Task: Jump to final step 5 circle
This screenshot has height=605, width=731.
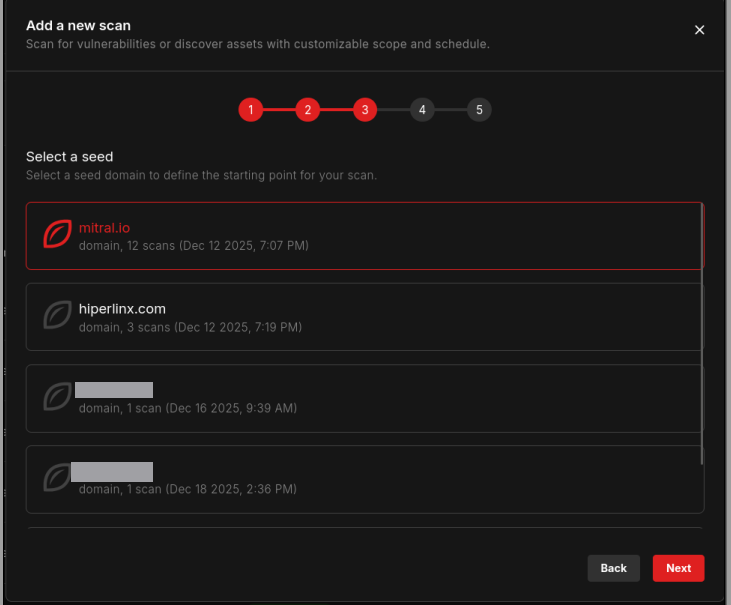Action: [479, 110]
